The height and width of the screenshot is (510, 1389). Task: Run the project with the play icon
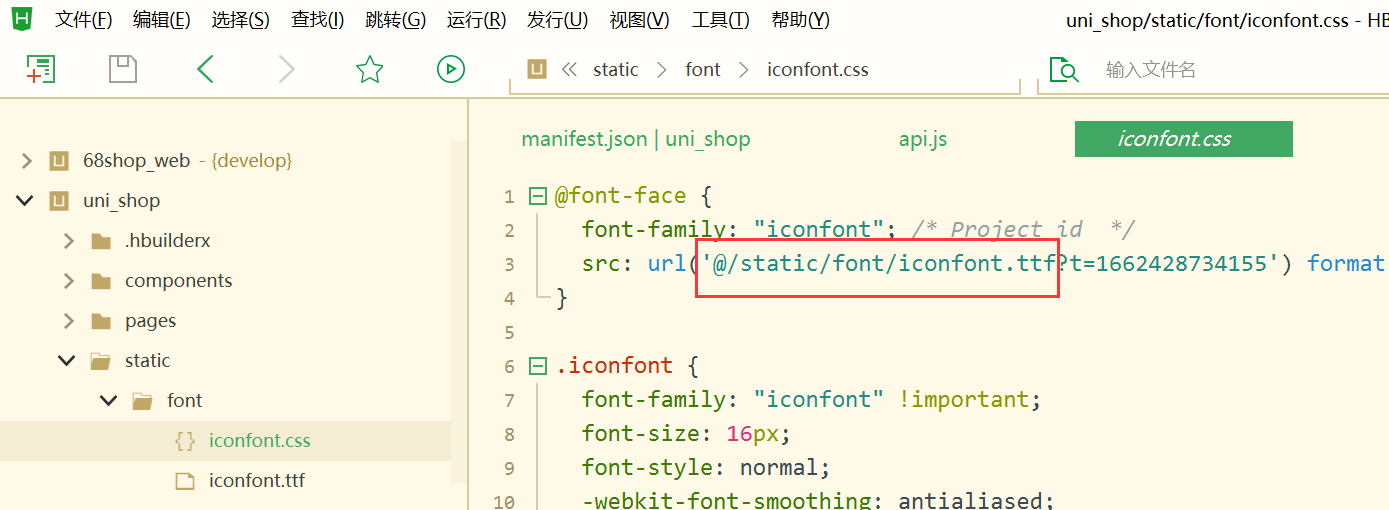click(451, 69)
